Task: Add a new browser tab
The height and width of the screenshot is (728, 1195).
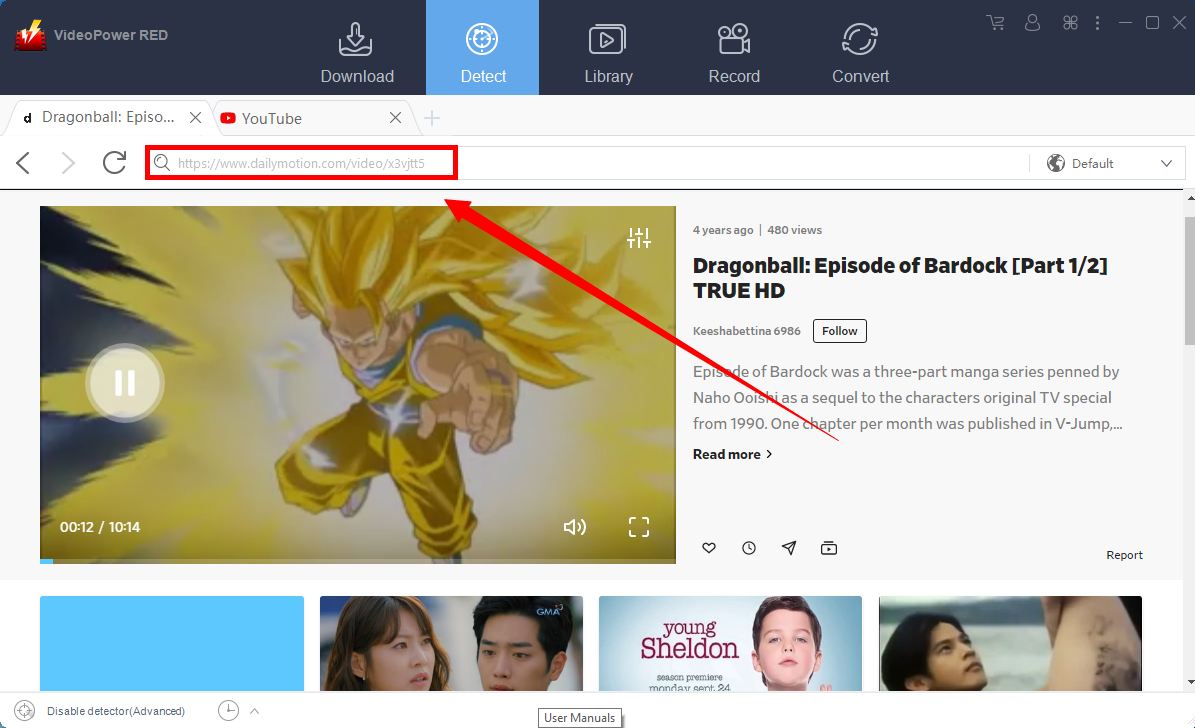Action: (432, 118)
